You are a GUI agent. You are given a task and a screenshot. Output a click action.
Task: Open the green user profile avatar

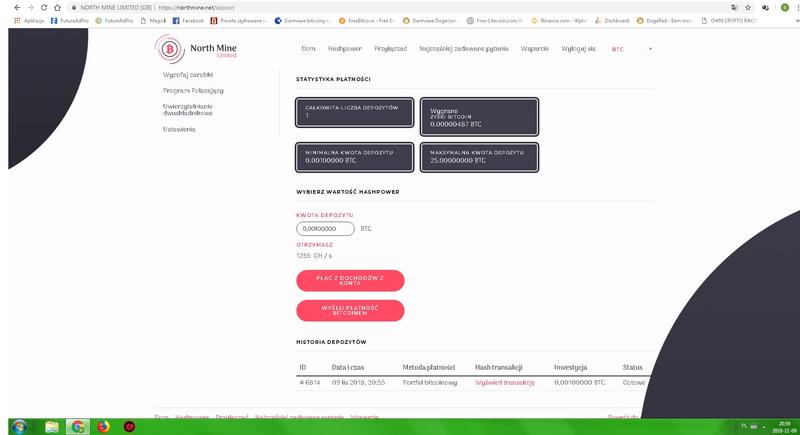tap(785, 8)
